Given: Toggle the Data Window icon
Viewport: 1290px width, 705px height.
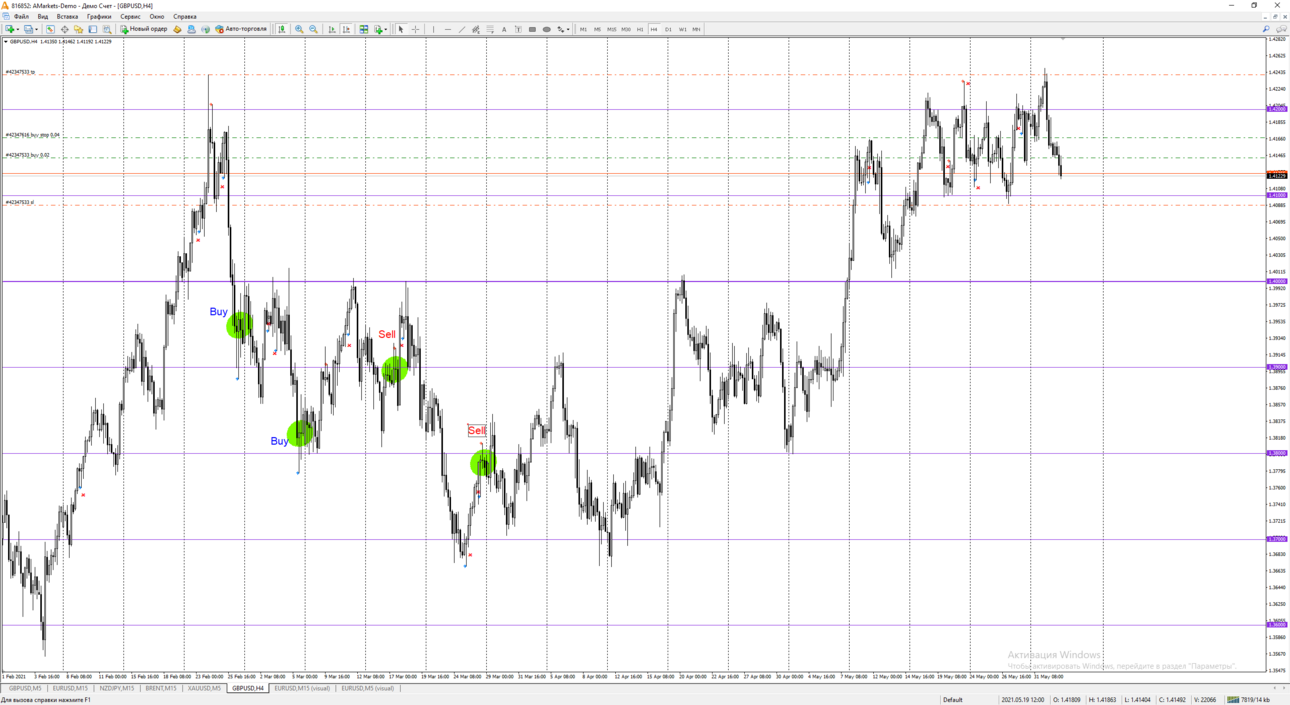Looking at the screenshot, I should [x=65, y=29].
